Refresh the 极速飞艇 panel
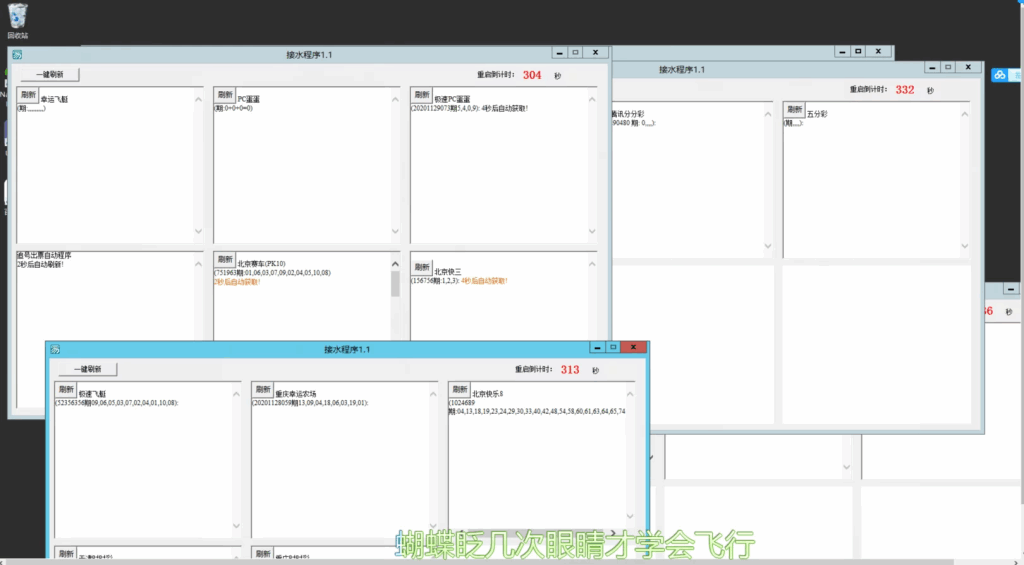Viewport: 1024px width, 565px height. pyautogui.click(x=66, y=390)
